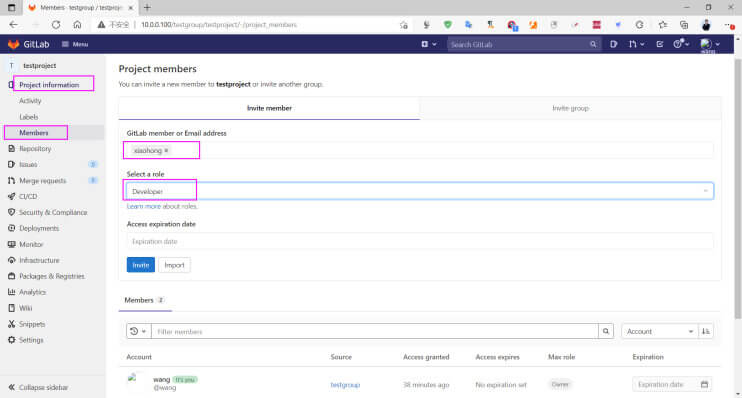
Task: Click the browser address bar URL
Action: point(219,25)
